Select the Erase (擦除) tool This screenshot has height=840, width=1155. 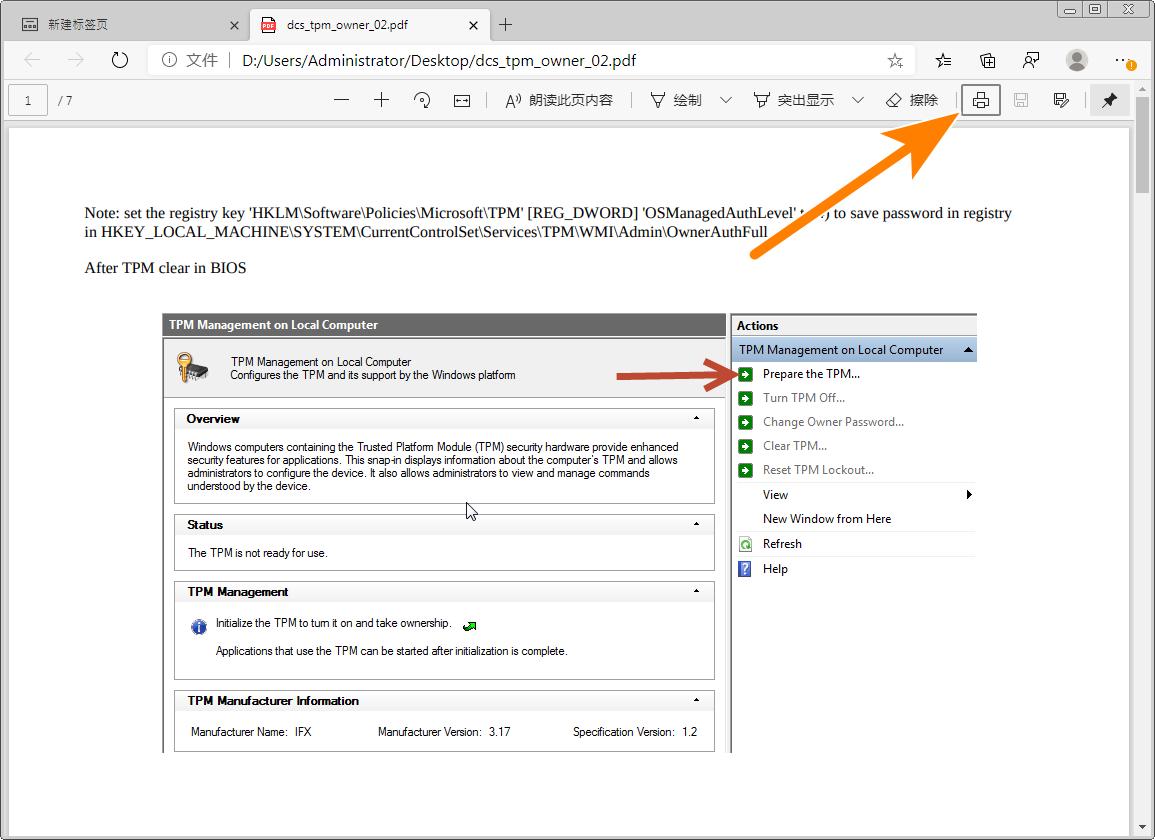(x=912, y=100)
